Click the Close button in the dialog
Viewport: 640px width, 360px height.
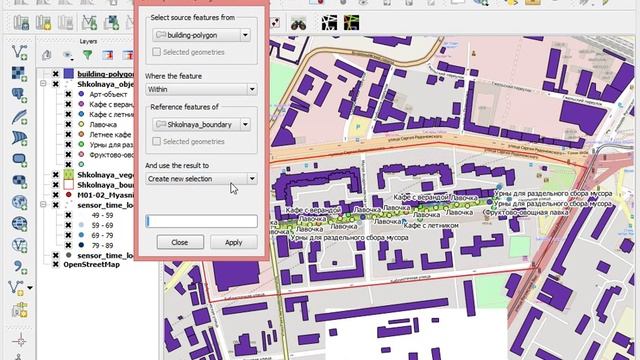(180, 242)
